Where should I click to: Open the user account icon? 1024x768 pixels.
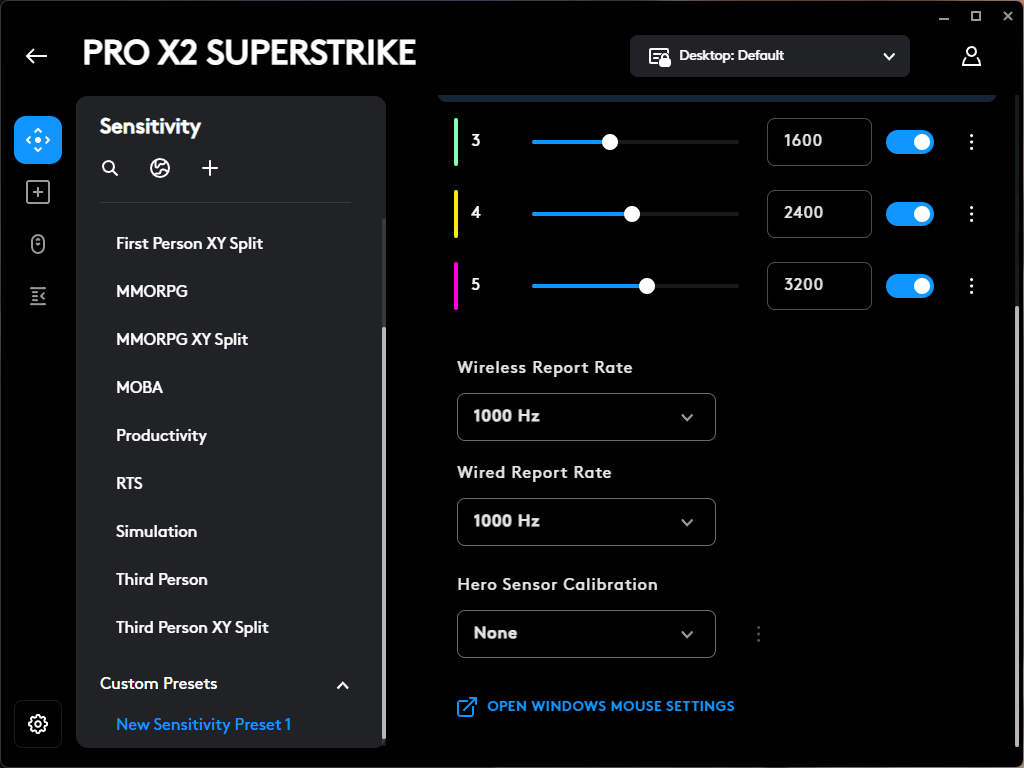coord(971,56)
